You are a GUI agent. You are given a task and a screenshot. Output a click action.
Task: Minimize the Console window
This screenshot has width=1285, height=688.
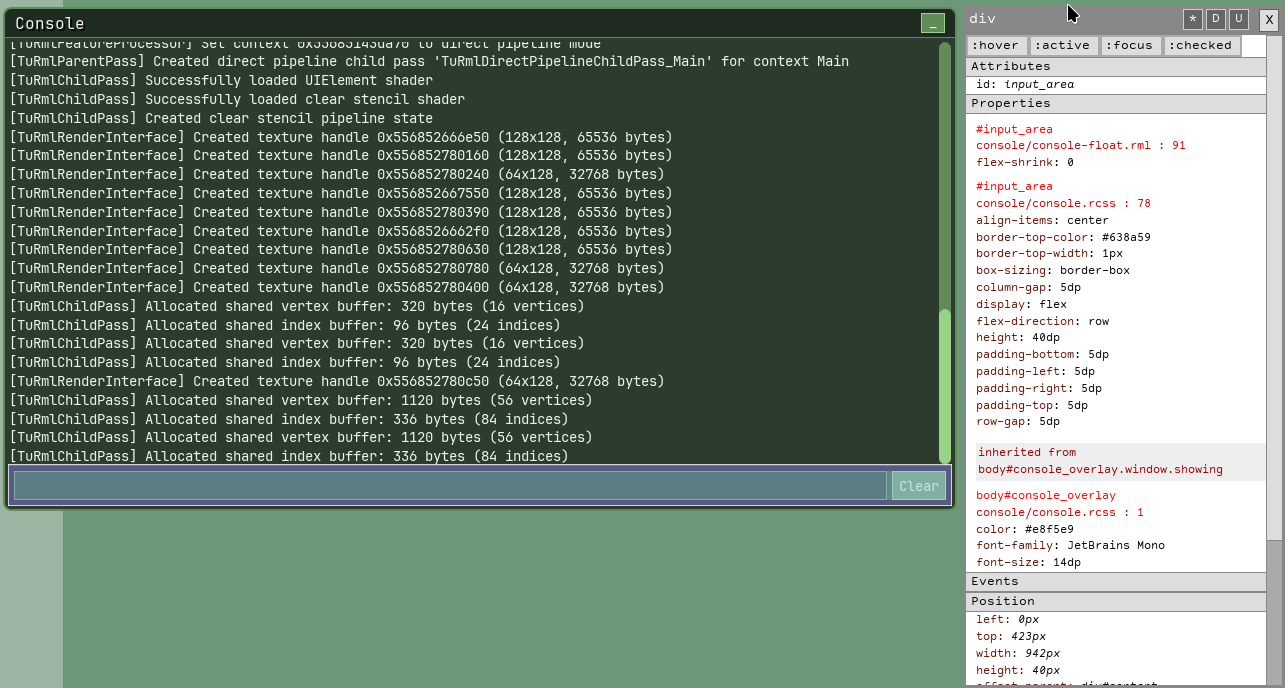(x=932, y=24)
